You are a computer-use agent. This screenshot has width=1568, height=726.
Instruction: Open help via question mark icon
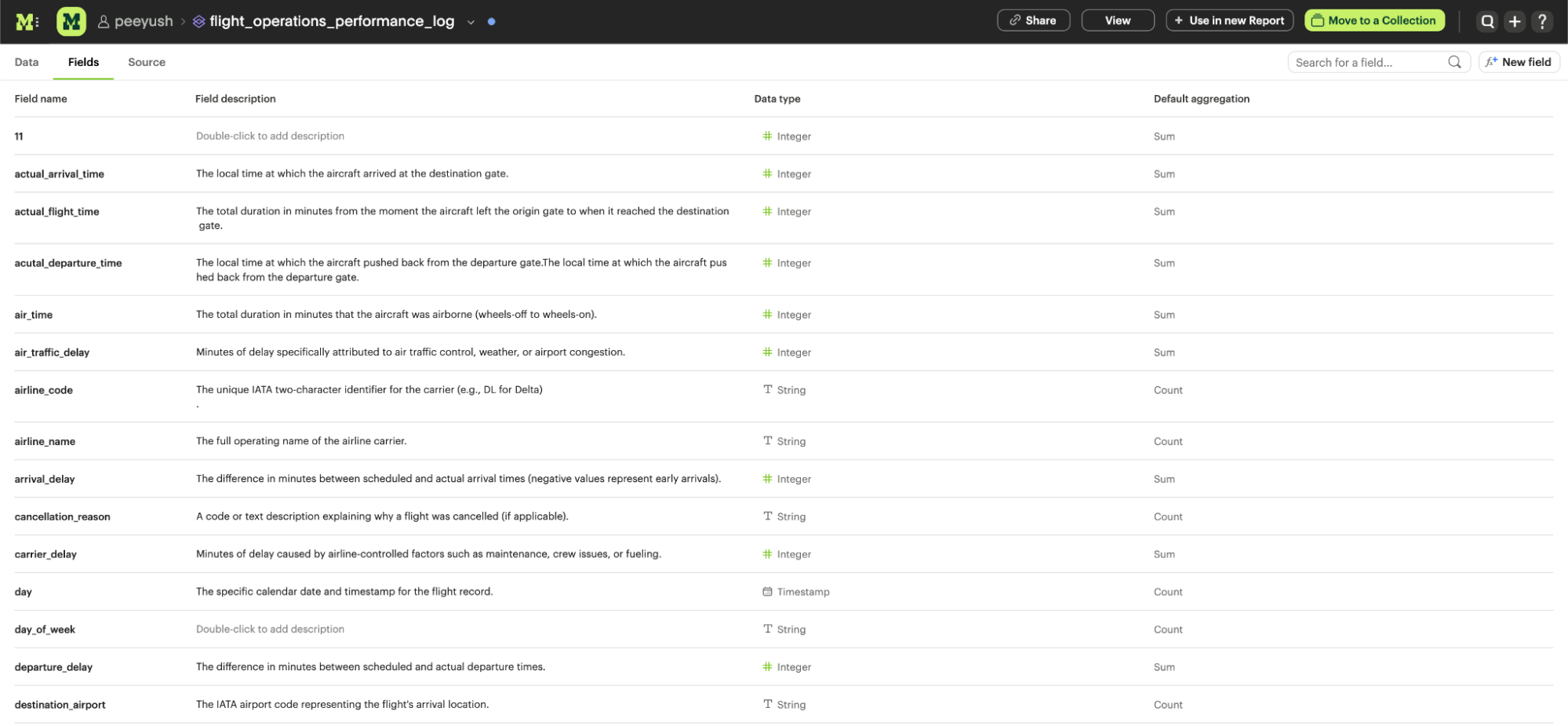1542,21
